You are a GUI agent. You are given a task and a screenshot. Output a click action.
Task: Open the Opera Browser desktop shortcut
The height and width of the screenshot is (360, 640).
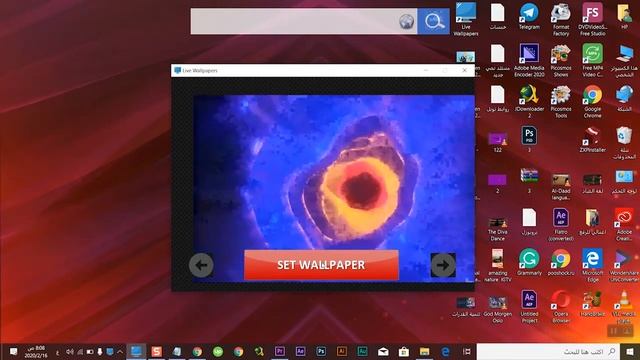[561, 306]
